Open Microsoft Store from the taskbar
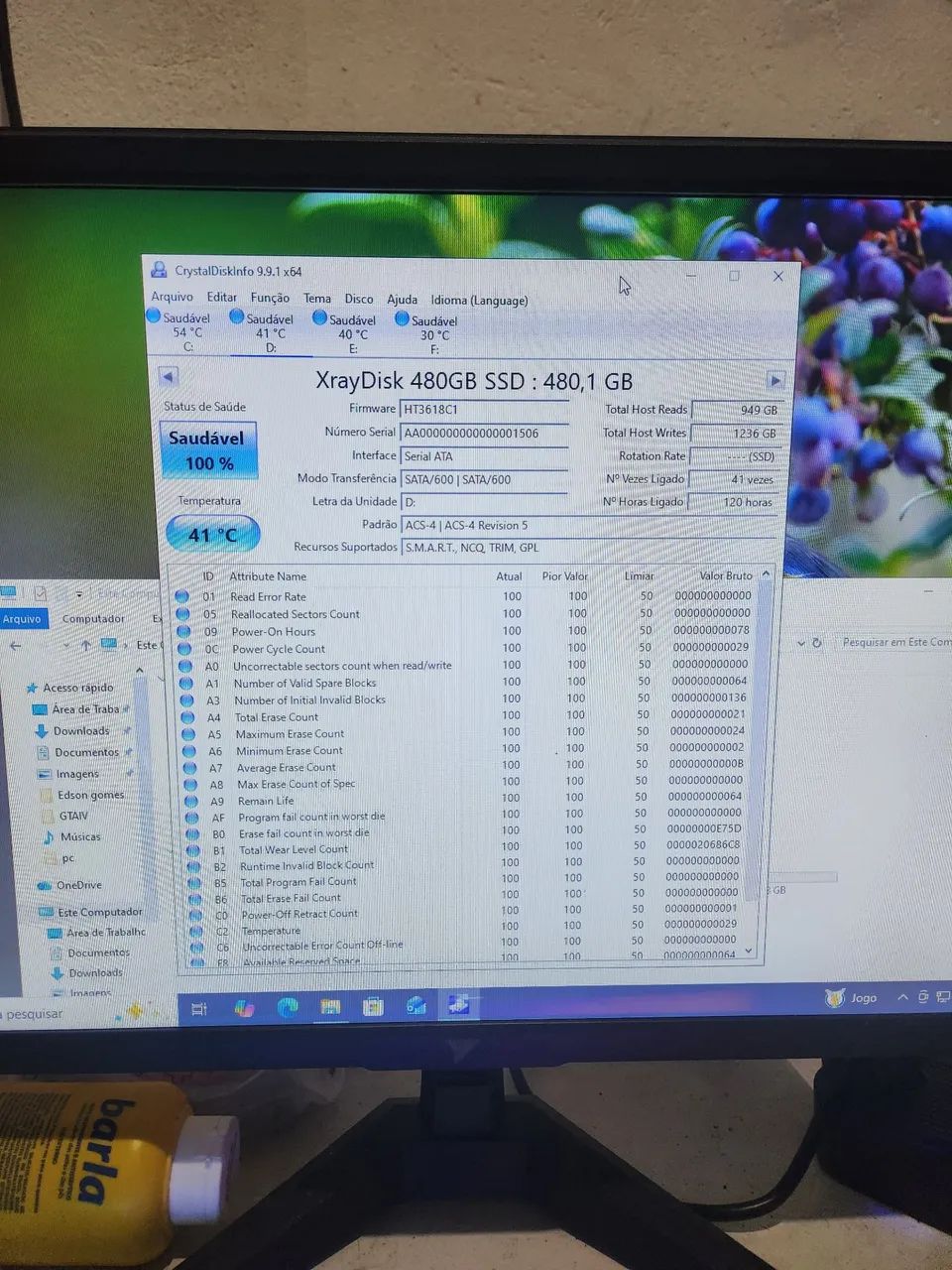 (373, 1008)
